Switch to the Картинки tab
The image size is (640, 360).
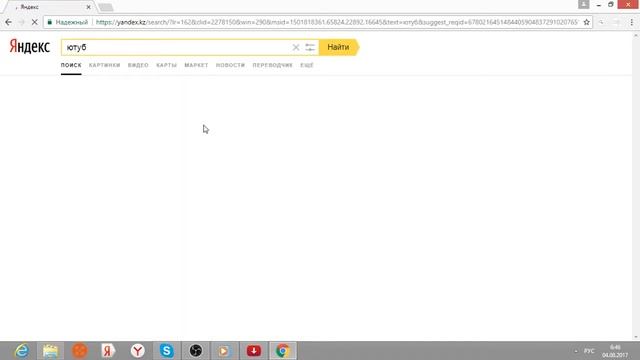coord(104,65)
